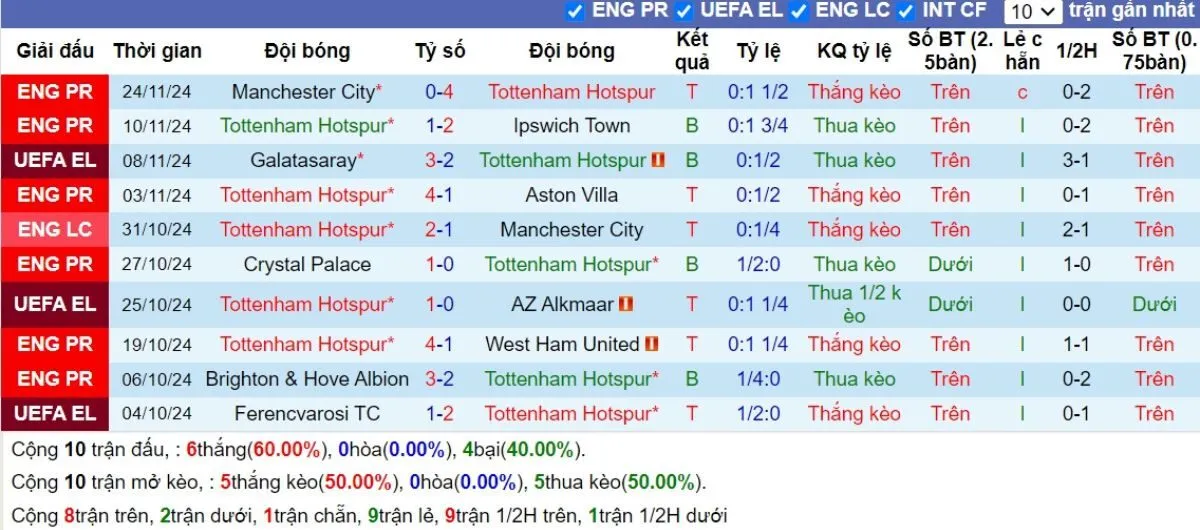
Task: Untick the INT CF filter checkbox
Action: coord(906,11)
